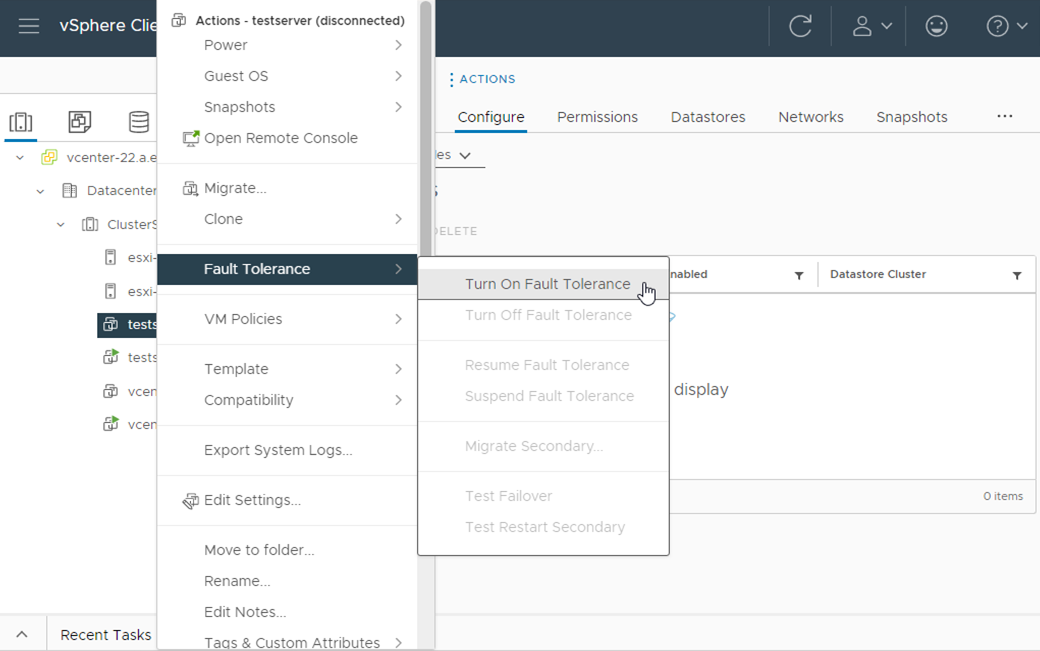Filter the Datastore Cluster column
The width and height of the screenshot is (1040, 651).
(1017, 275)
